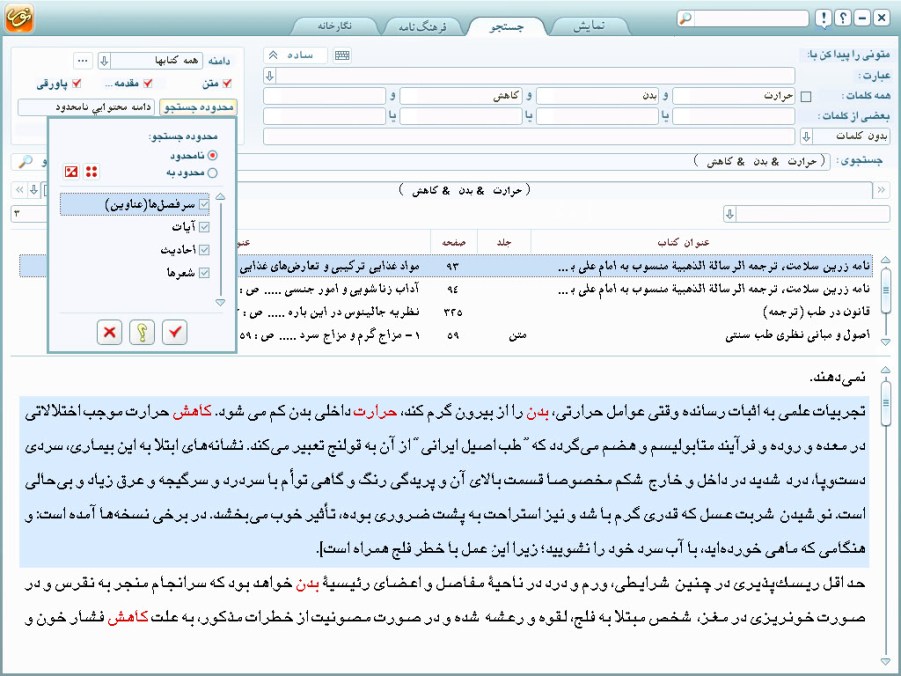Click the magnifier icon in top search box
Viewport: 901px width, 676px height.
(685, 18)
